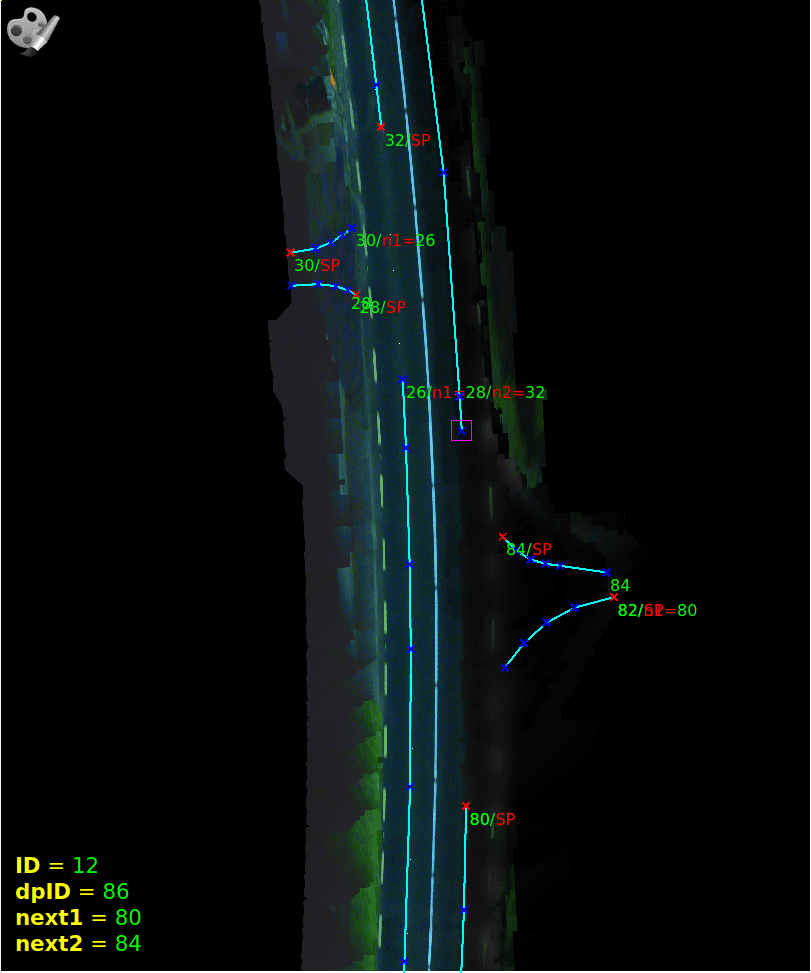Select the 80/SP label text
Image resolution: width=811 pixels, height=973 pixels.
pos(493,819)
